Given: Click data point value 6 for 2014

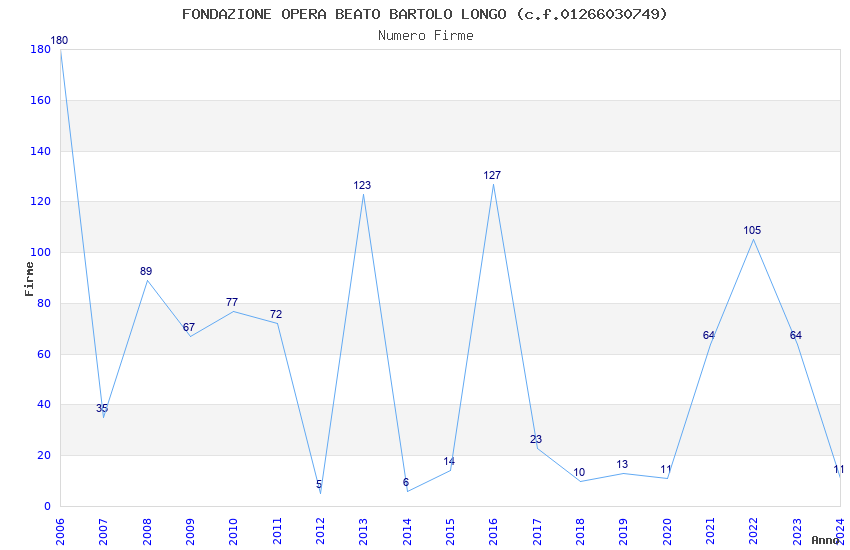Looking at the screenshot, I should pos(405,482).
